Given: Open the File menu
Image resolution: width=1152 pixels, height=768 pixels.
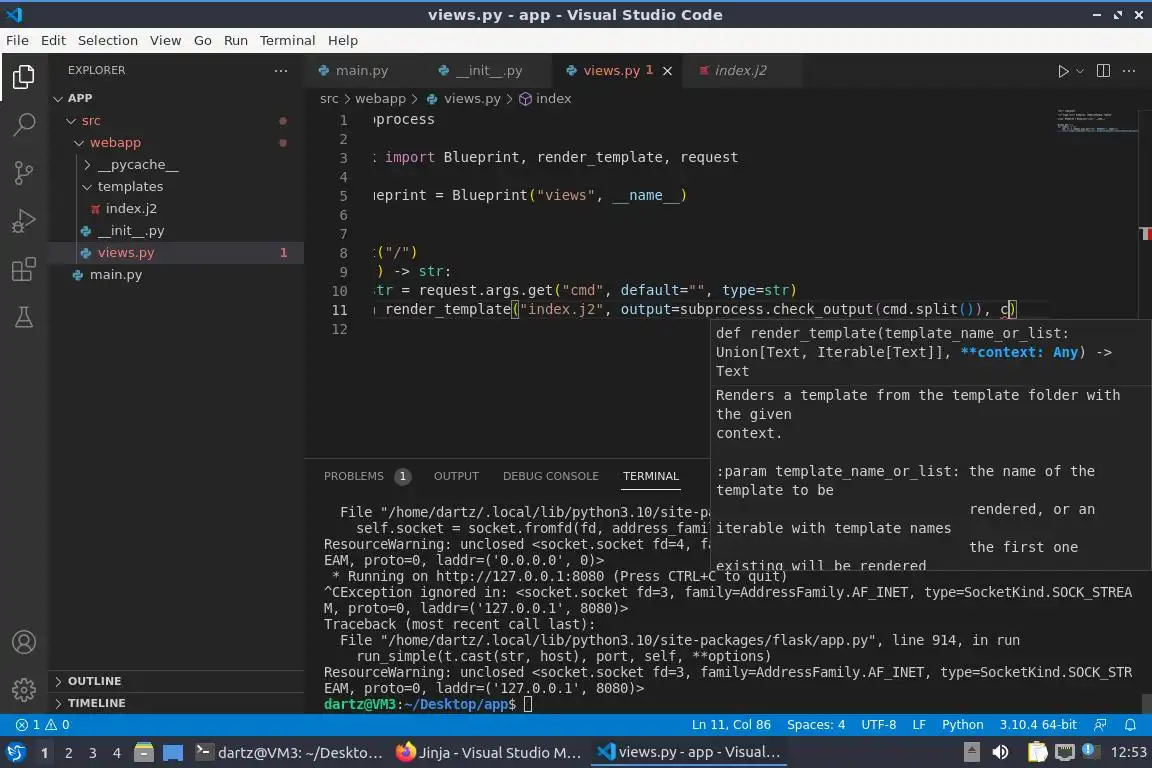Looking at the screenshot, I should [x=17, y=40].
